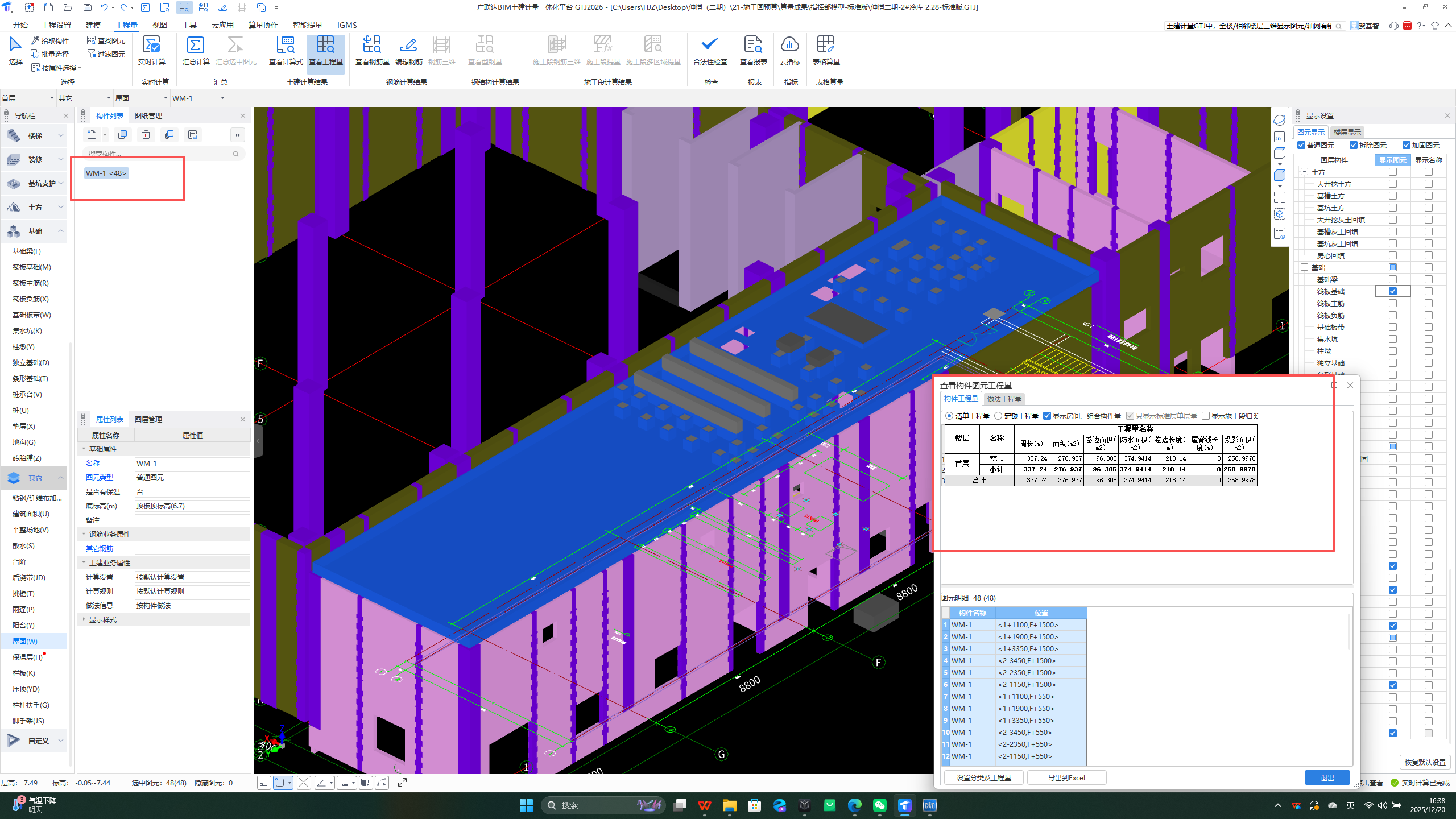Select 定额工程量 radio button
The height and width of the screenshot is (819, 1456).
998,416
